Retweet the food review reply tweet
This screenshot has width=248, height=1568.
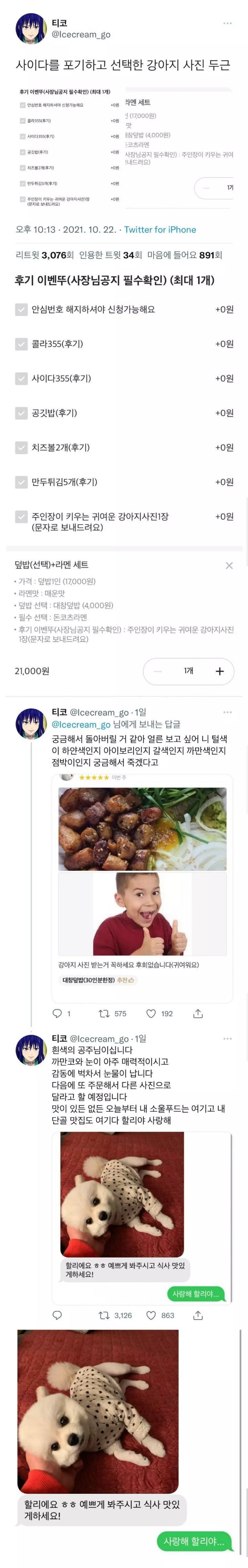click(104, 1013)
